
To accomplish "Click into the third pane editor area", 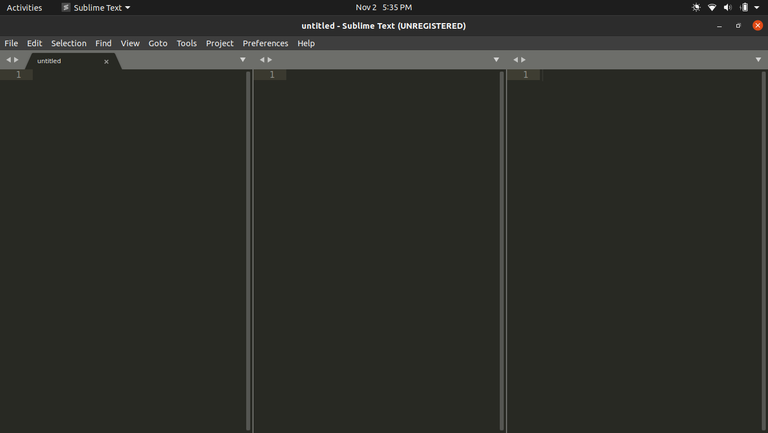I will [x=651, y=251].
